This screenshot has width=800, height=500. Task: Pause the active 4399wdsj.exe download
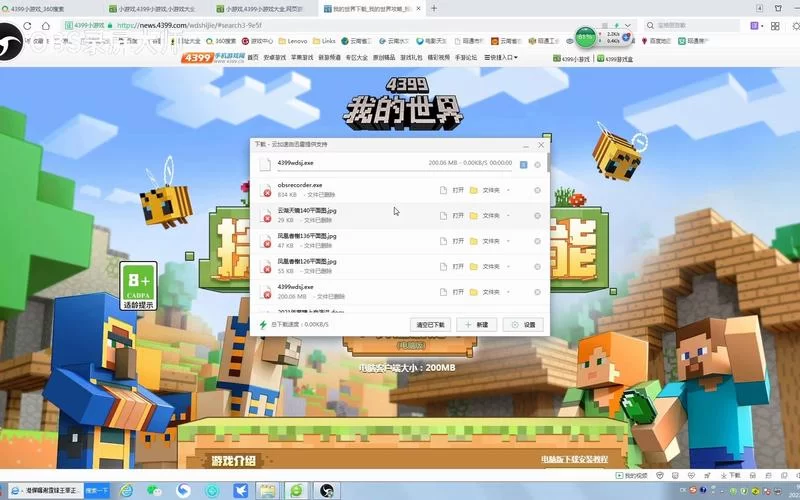tap(523, 164)
